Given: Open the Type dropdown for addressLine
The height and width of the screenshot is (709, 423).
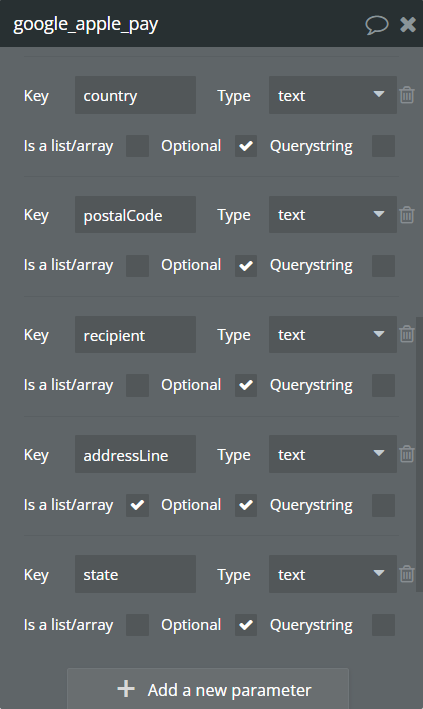Looking at the screenshot, I should (x=333, y=454).
